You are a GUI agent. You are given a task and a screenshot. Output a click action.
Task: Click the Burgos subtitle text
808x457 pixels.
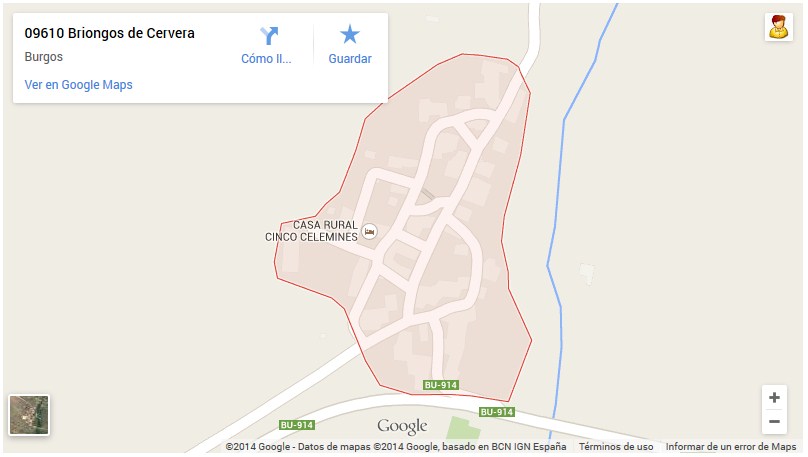coord(44,57)
